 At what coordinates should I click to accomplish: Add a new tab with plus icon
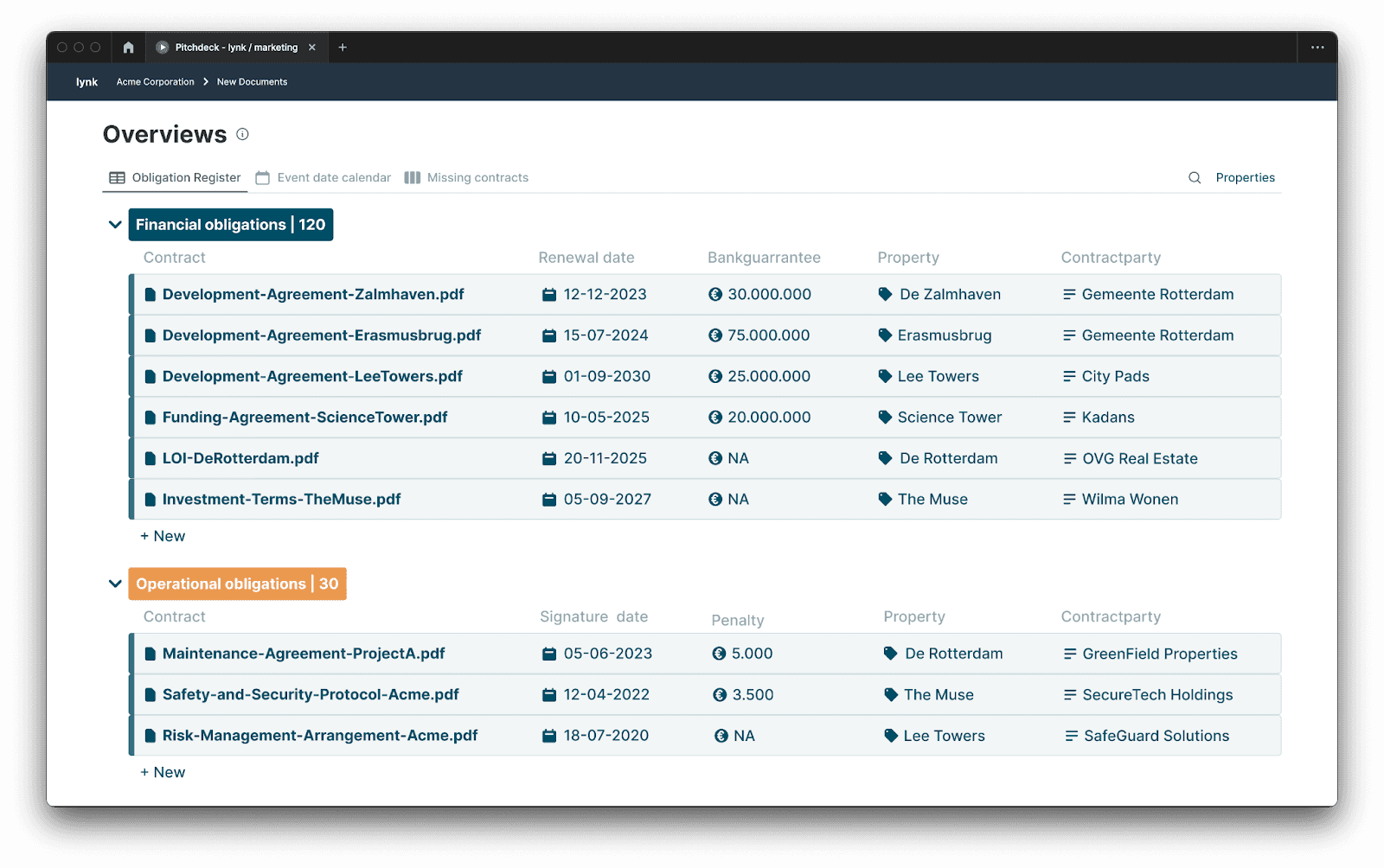click(x=343, y=48)
